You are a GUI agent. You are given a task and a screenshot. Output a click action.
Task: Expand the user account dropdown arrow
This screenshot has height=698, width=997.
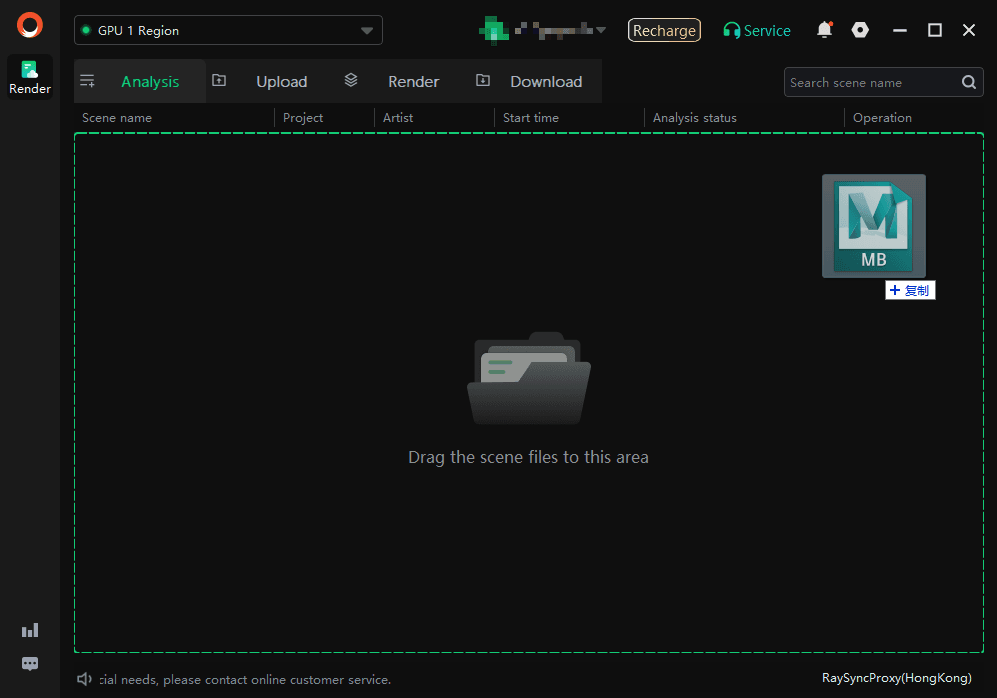coord(600,30)
